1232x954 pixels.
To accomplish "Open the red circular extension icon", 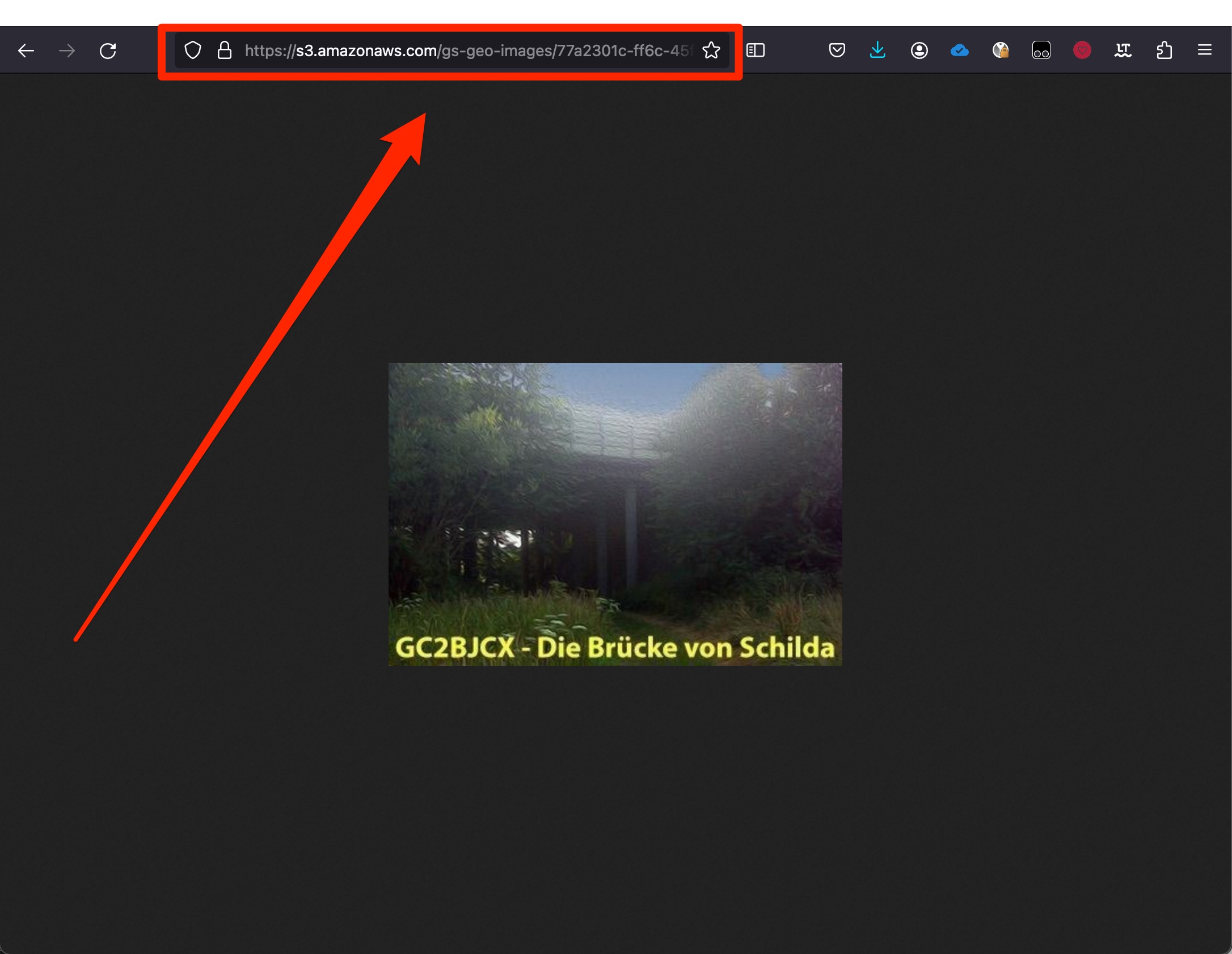I will click(x=1082, y=50).
